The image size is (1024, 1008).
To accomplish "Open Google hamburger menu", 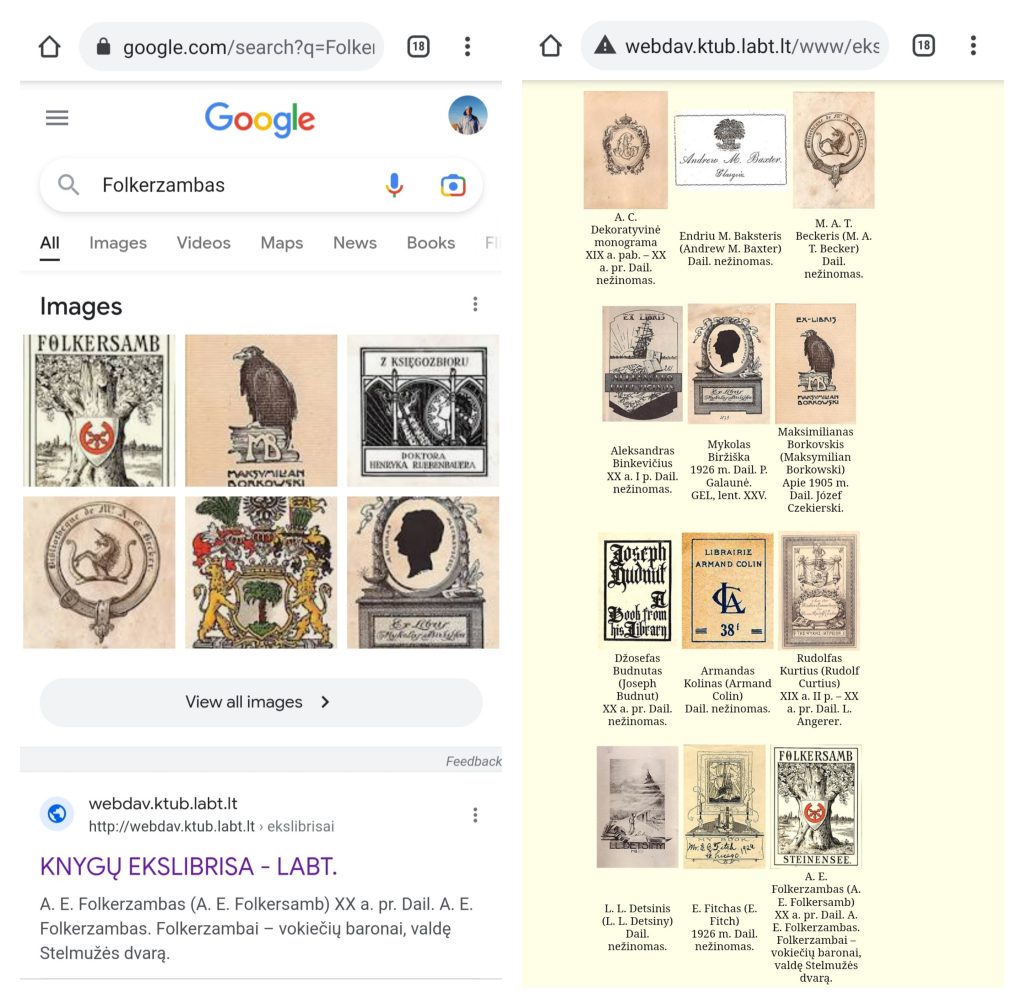I will 57,118.
